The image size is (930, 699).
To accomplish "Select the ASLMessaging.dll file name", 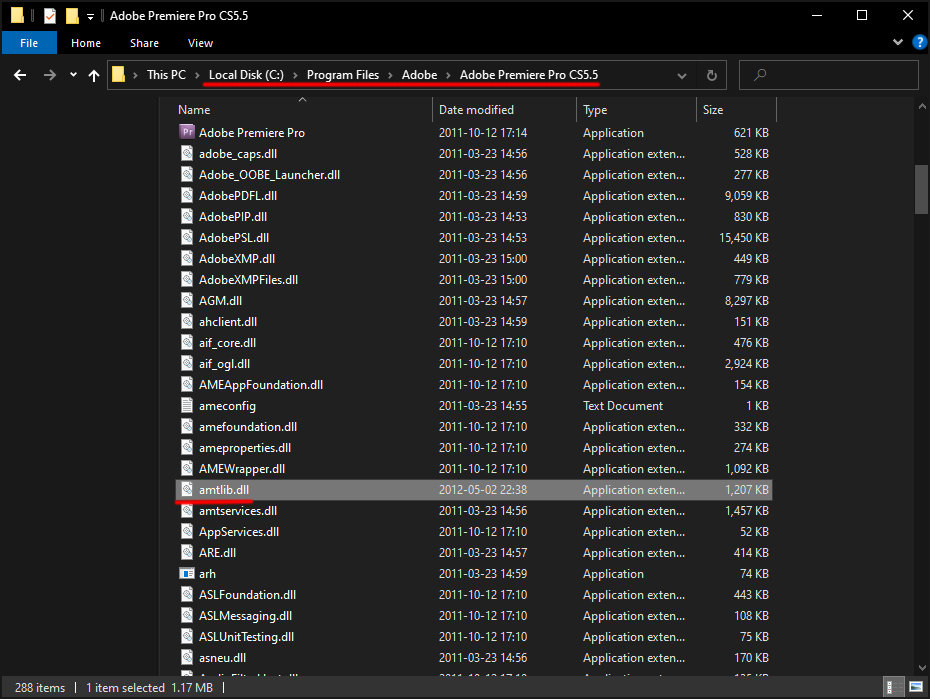I will (246, 615).
